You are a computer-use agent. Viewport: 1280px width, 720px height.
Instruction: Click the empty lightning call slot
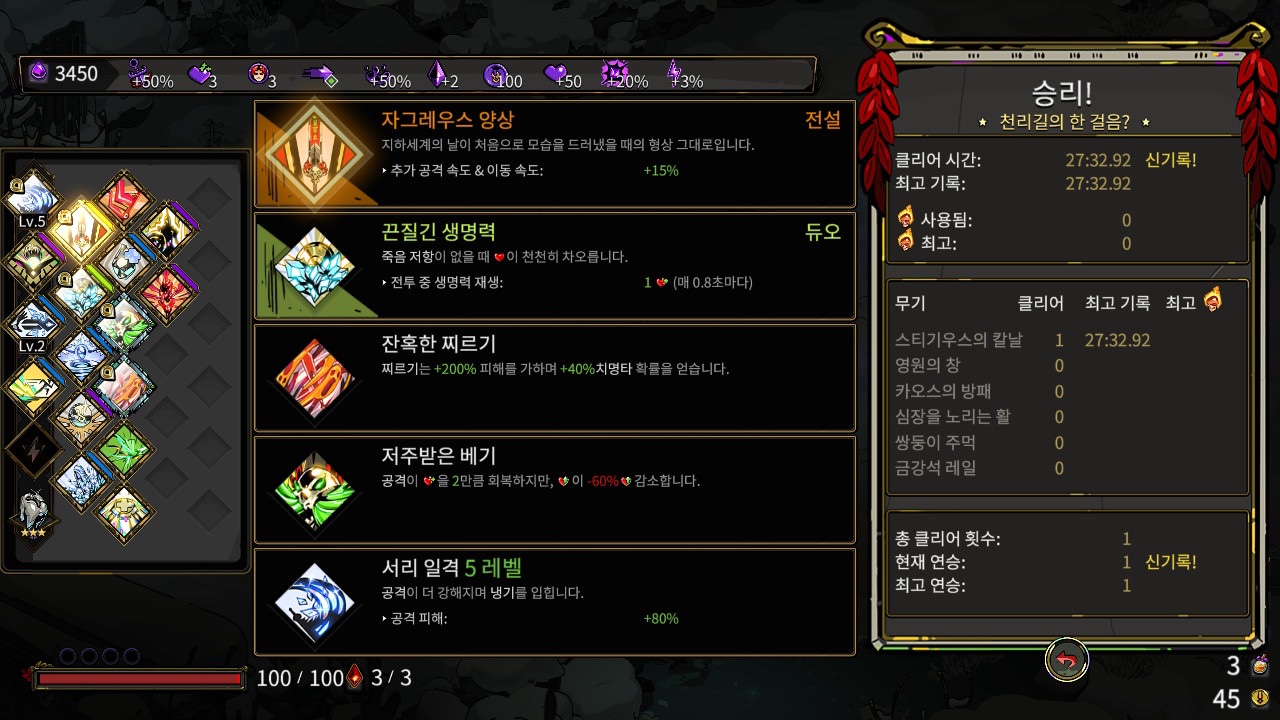(33, 450)
